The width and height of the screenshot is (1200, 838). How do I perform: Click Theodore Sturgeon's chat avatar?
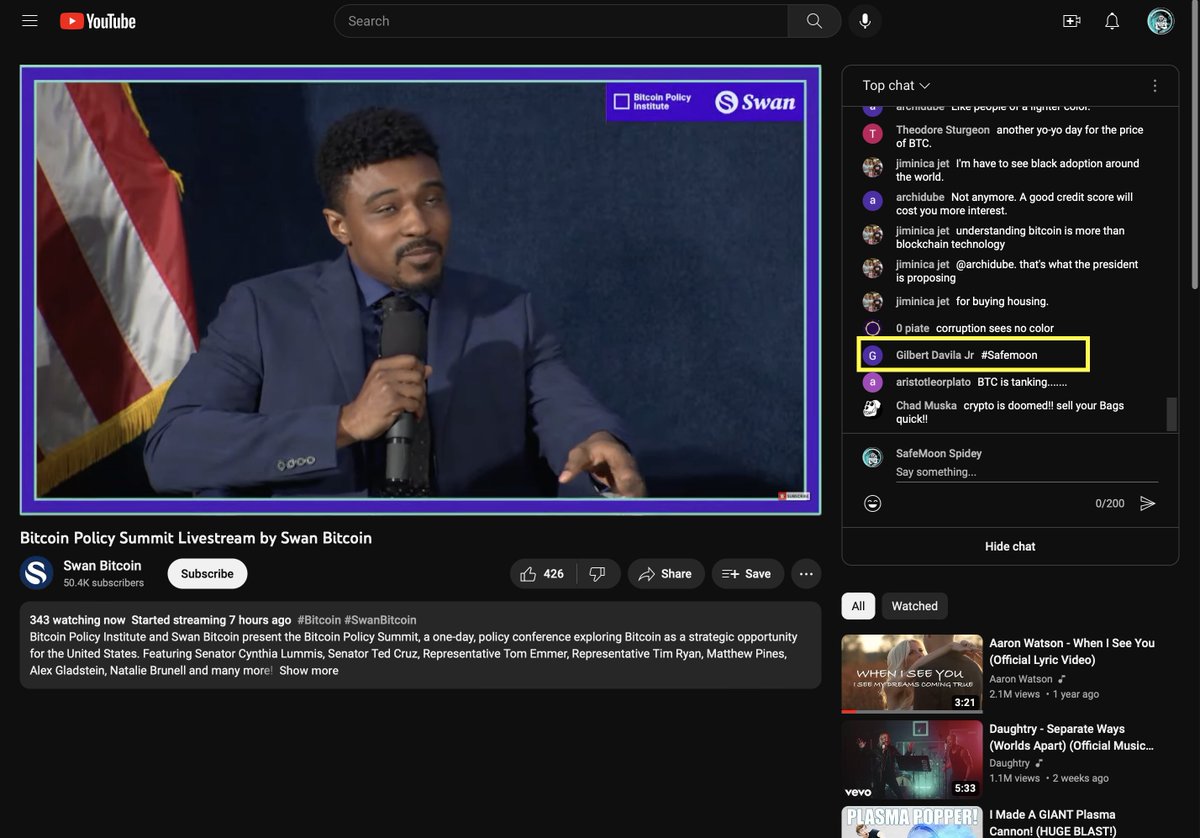[x=873, y=134]
